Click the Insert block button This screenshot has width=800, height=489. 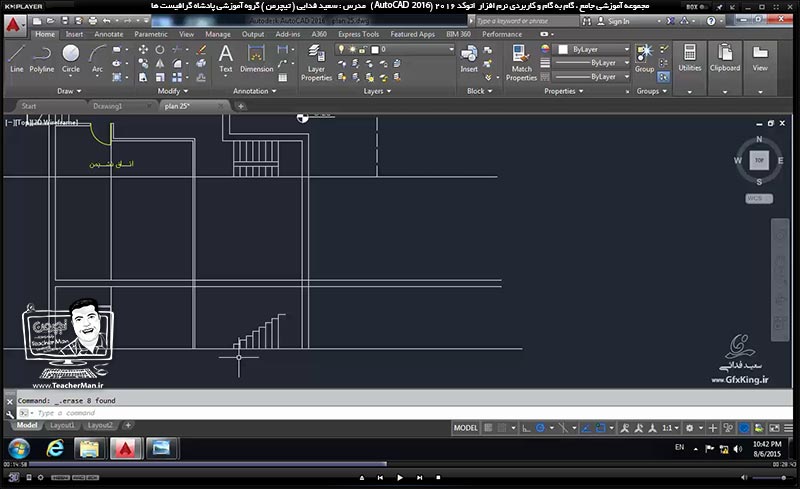[469, 58]
